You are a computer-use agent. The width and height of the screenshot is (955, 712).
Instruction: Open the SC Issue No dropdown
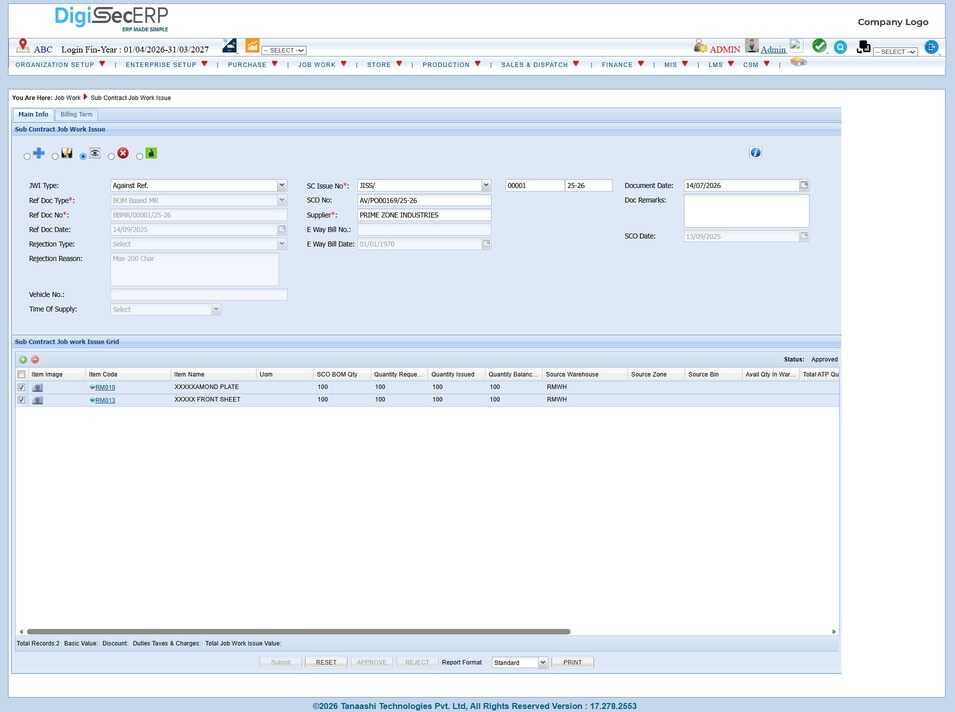point(485,185)
